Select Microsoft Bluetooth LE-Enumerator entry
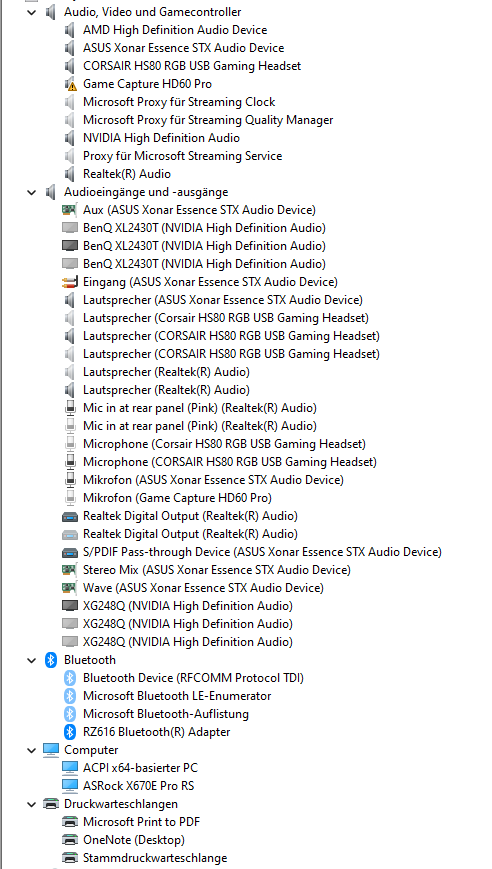This screenshot has height=869, width=492. (x=177, y=696)
